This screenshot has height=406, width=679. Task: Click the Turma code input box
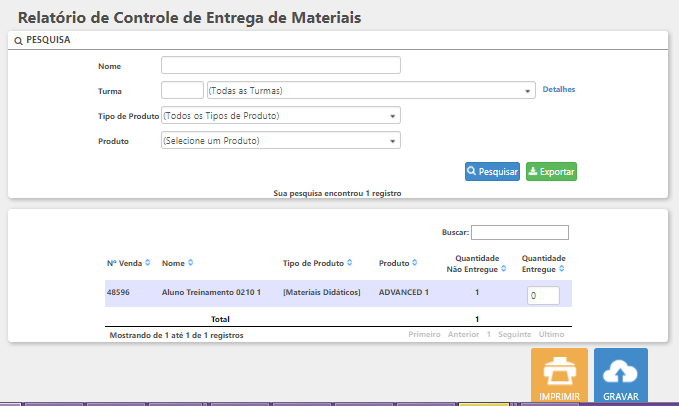(182, 90)
